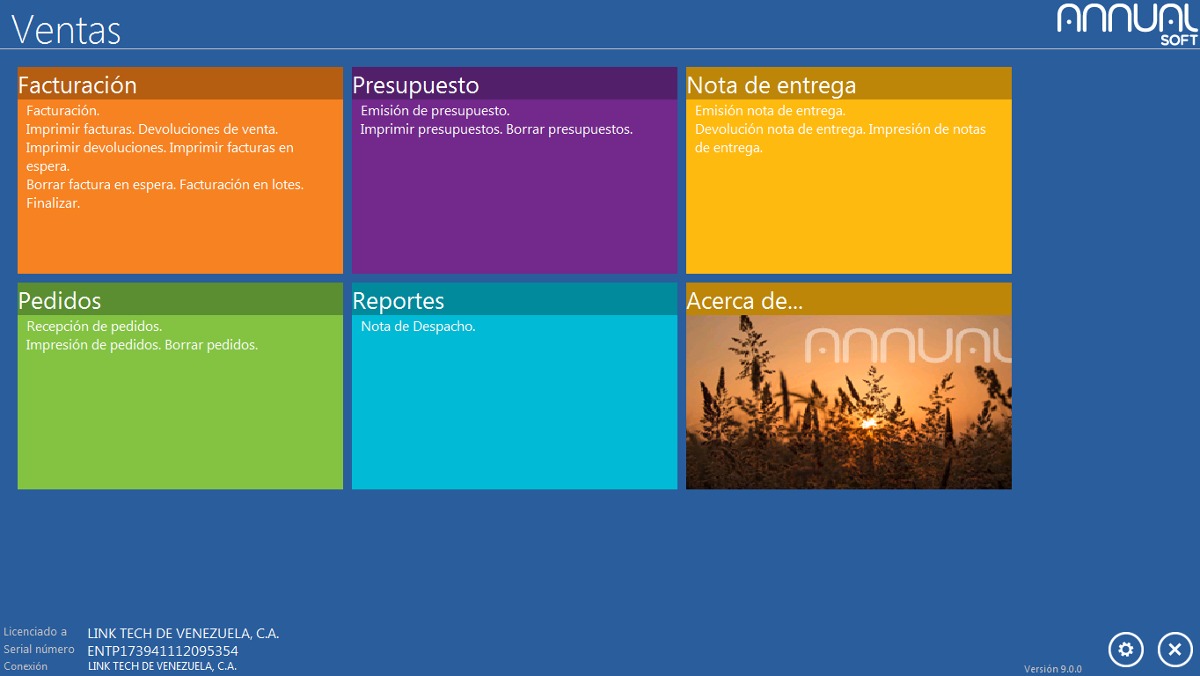
Task: Click the company name beside Conexión
Action: [x=162, y=666]
